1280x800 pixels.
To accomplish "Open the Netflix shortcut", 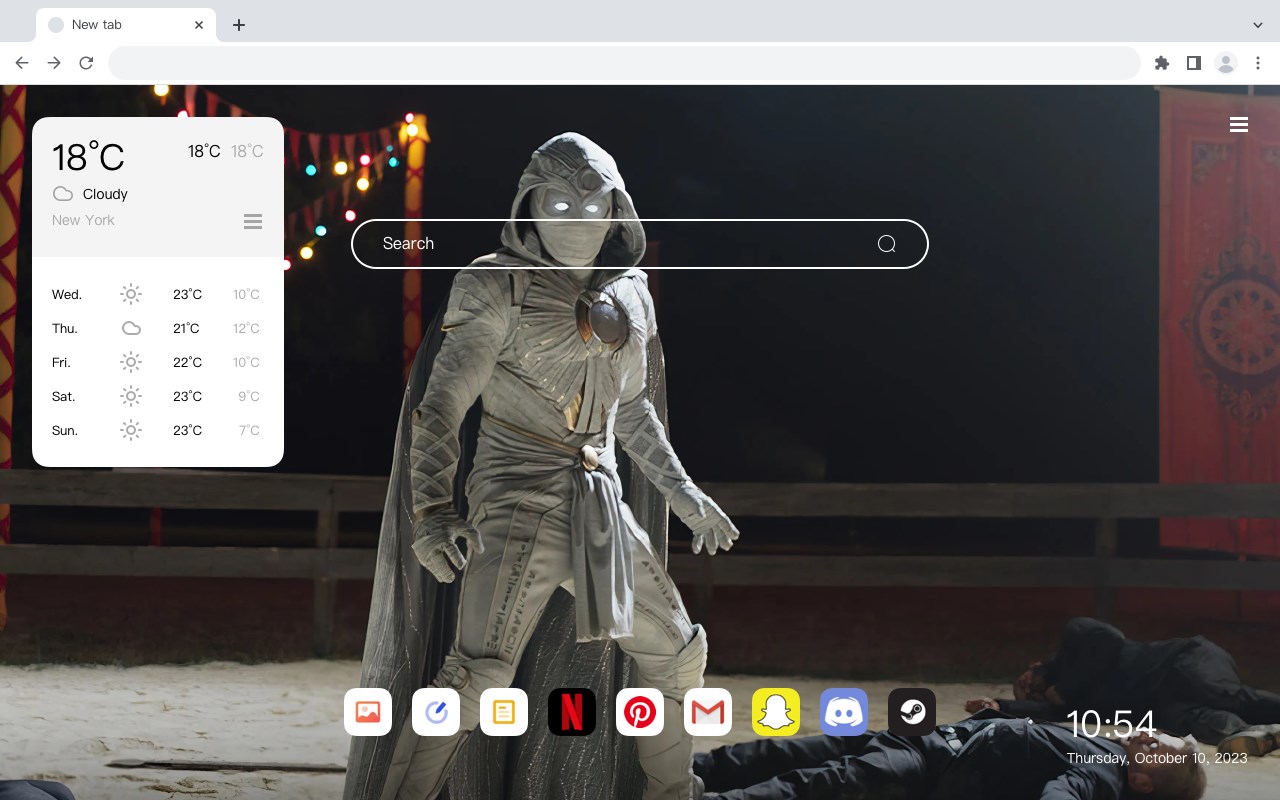I will (x=572, y=712).
